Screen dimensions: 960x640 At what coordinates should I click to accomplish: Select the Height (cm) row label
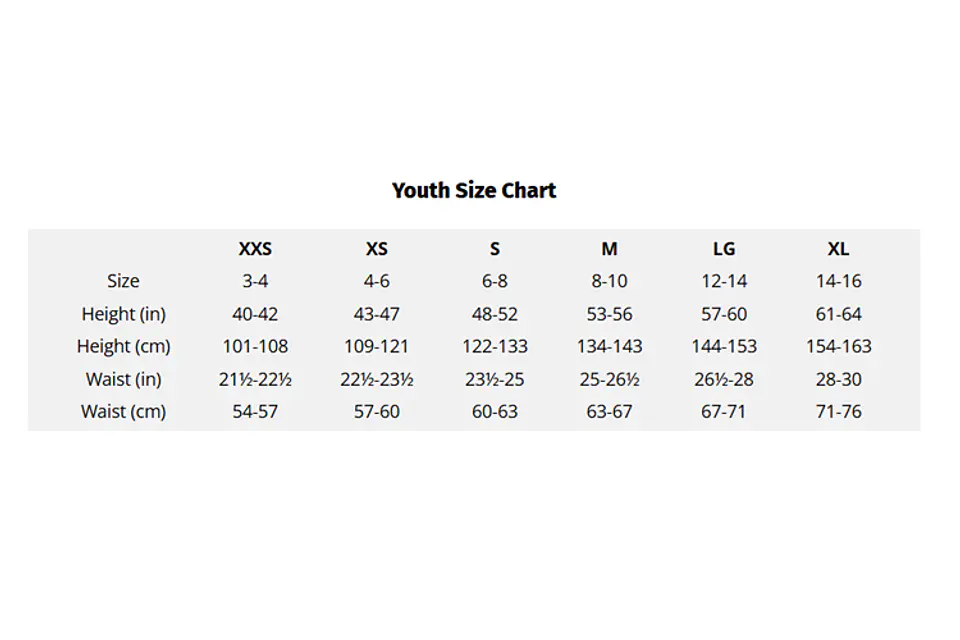[x=123, y=346]
